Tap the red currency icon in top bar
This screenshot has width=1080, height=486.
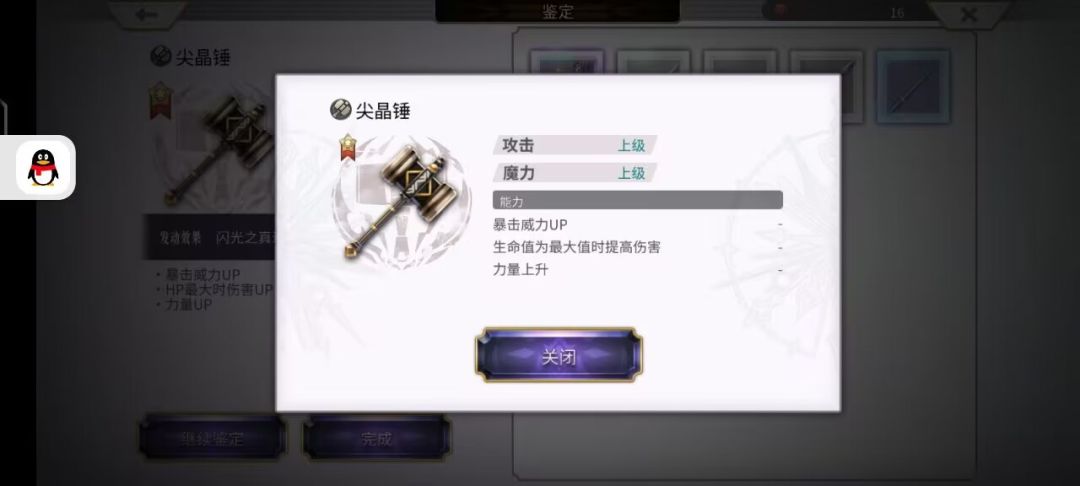point(780,10)
